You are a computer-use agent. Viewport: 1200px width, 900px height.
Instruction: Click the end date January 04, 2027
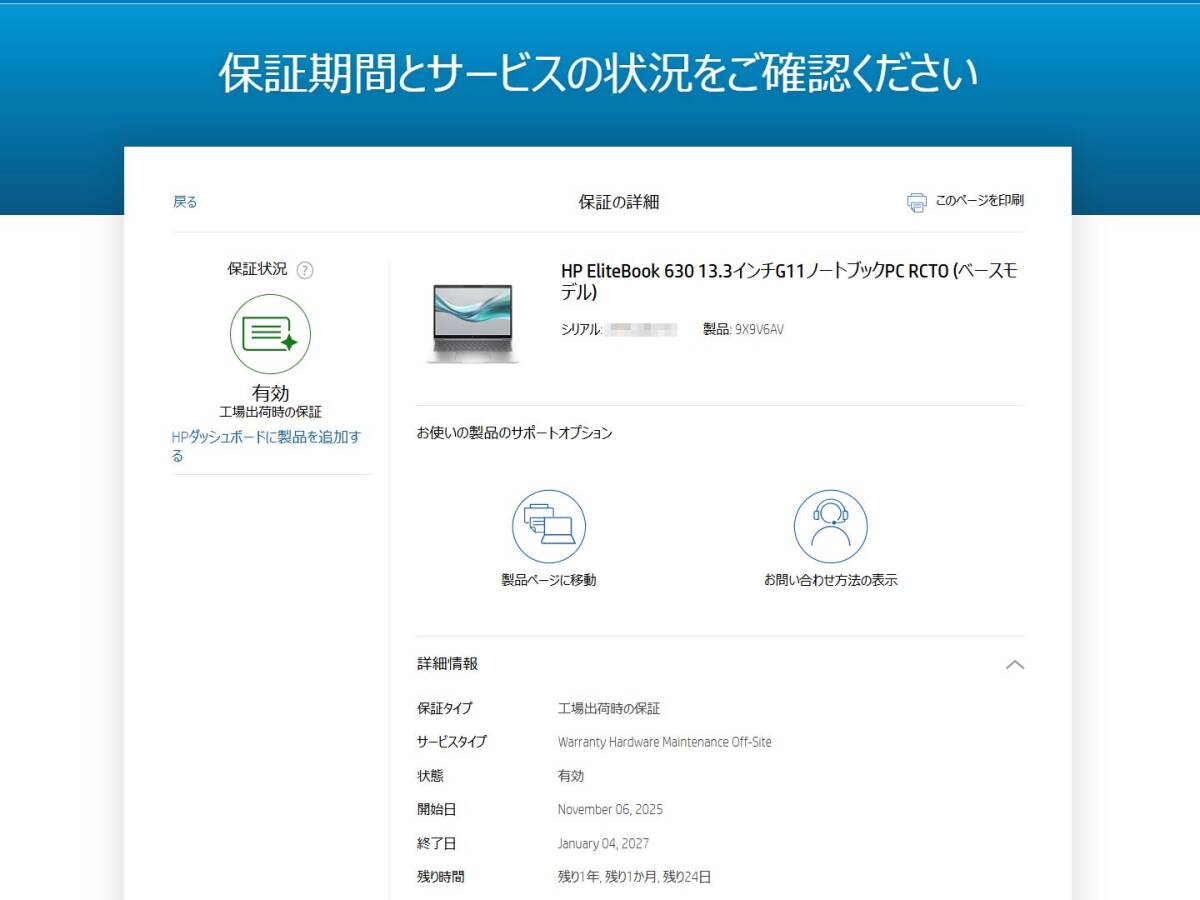(603, 844)
